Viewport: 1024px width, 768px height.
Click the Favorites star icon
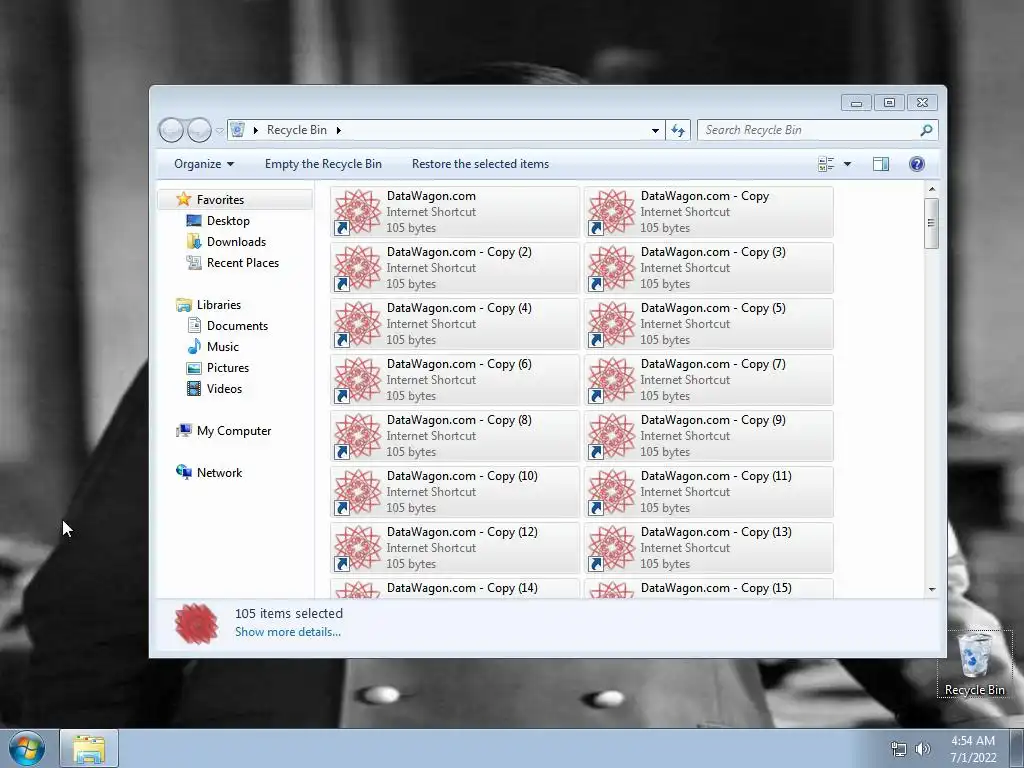[x=184, y=199]
